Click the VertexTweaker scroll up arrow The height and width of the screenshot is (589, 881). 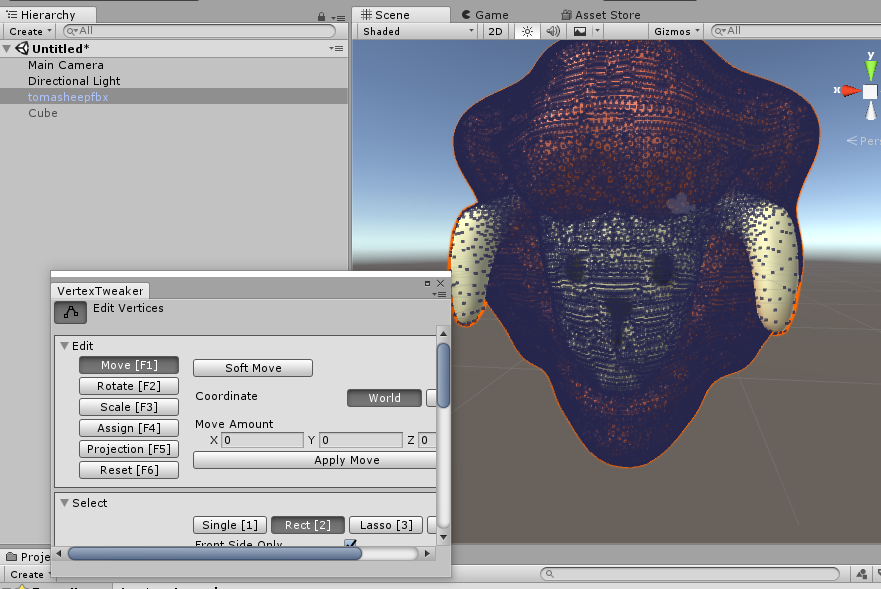click(443, 333)
